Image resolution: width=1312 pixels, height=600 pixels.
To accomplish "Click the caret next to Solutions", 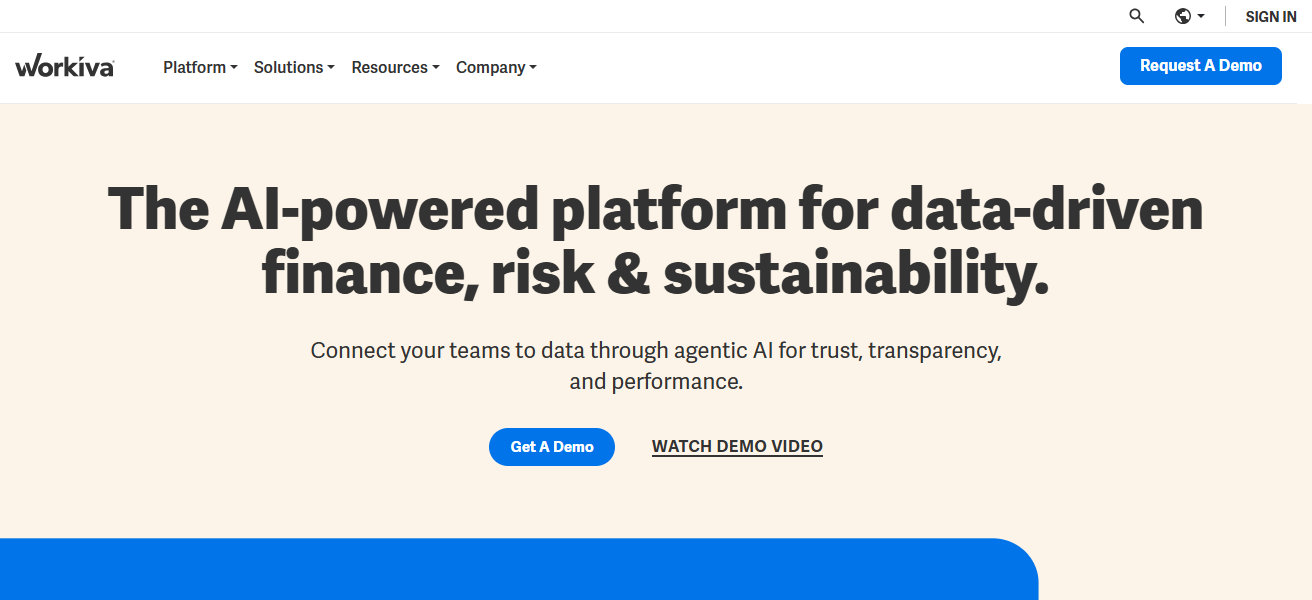I will pos(331,68).
